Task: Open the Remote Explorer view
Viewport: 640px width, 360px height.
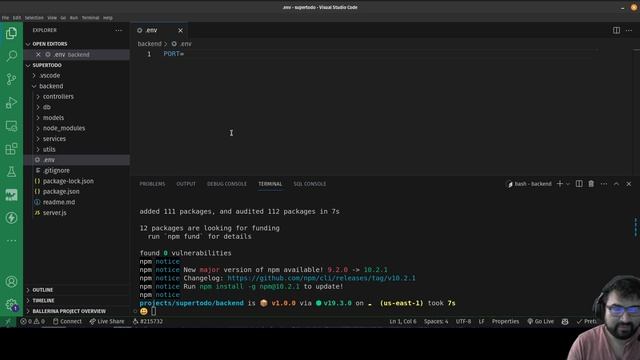Action: pyautogui.click(x=11, y=126)
